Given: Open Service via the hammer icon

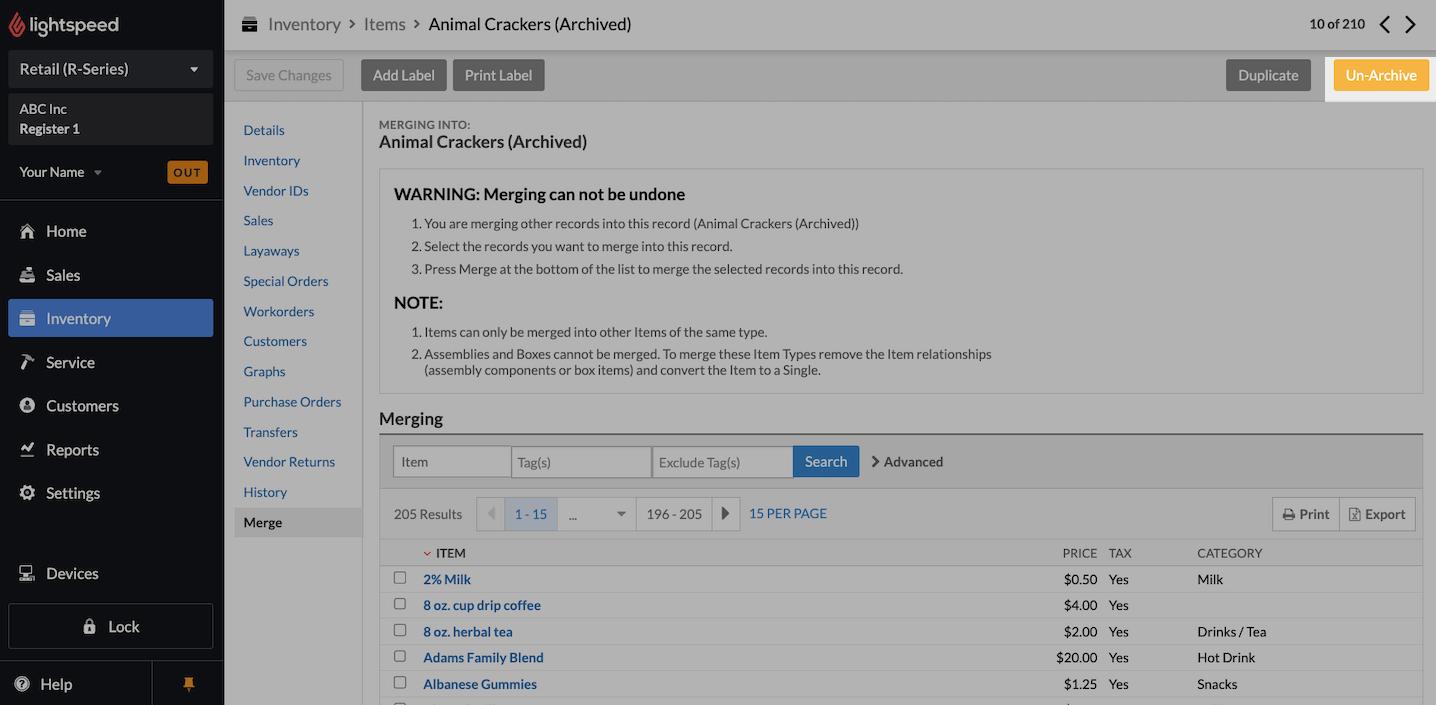Looking at the screenshot, I should pyautogui.click(x=27, y=362).
